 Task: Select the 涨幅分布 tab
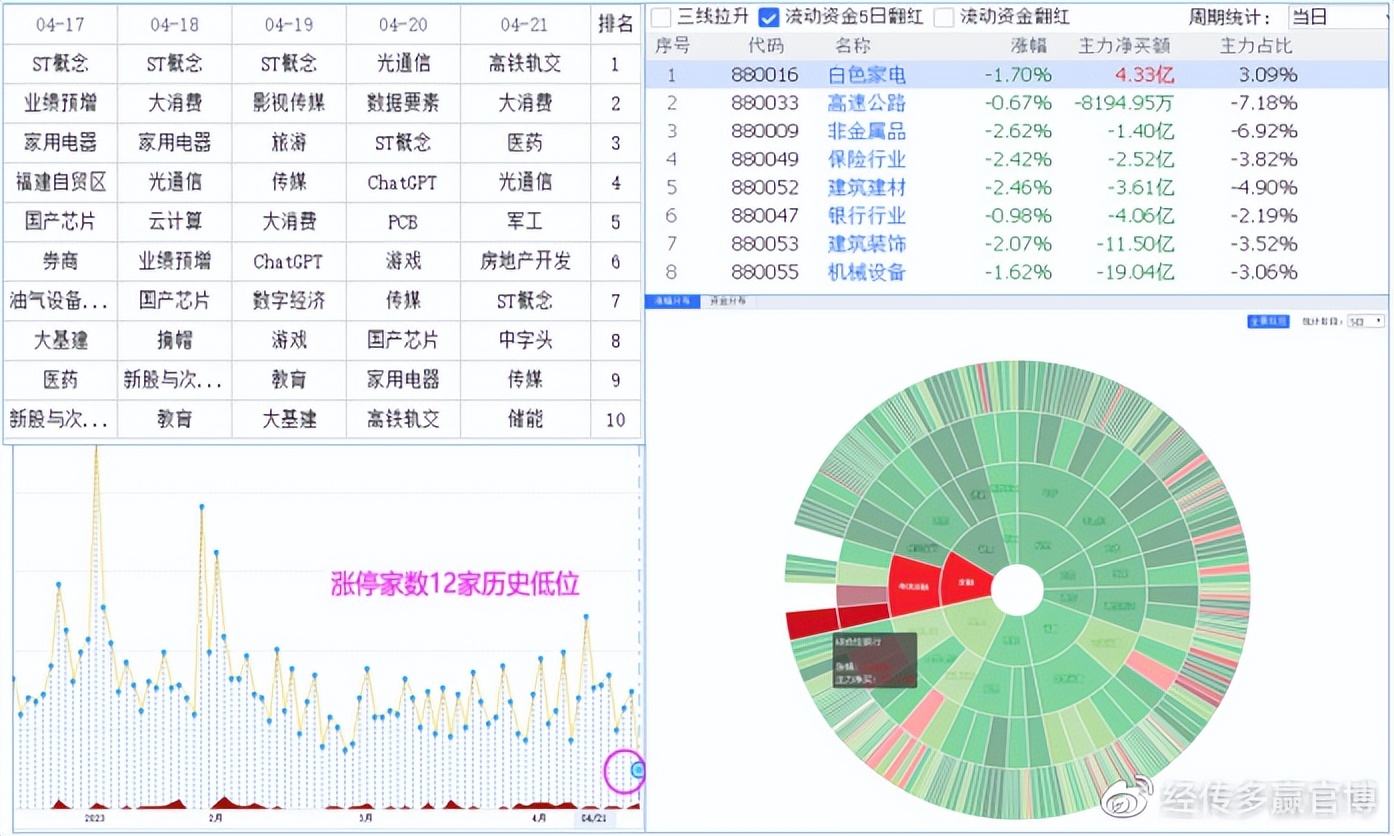[x=673, y=300]
